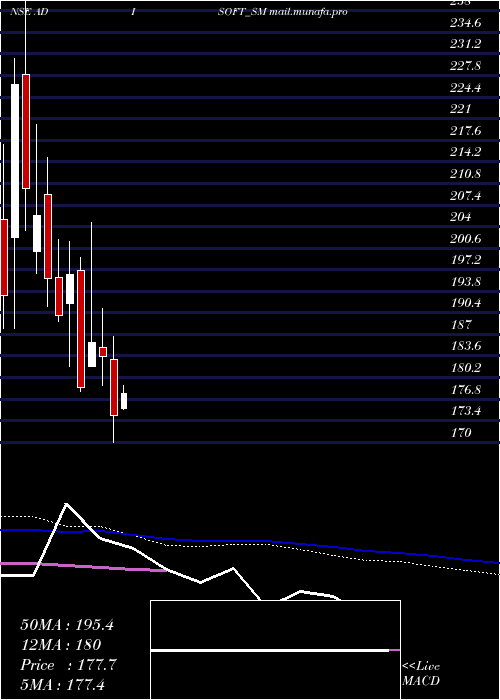Image resolution: width=500 pixels, height=700 pixels.
Task: Click the 176.8 price axis label
Action: click(x=466, y=389)
